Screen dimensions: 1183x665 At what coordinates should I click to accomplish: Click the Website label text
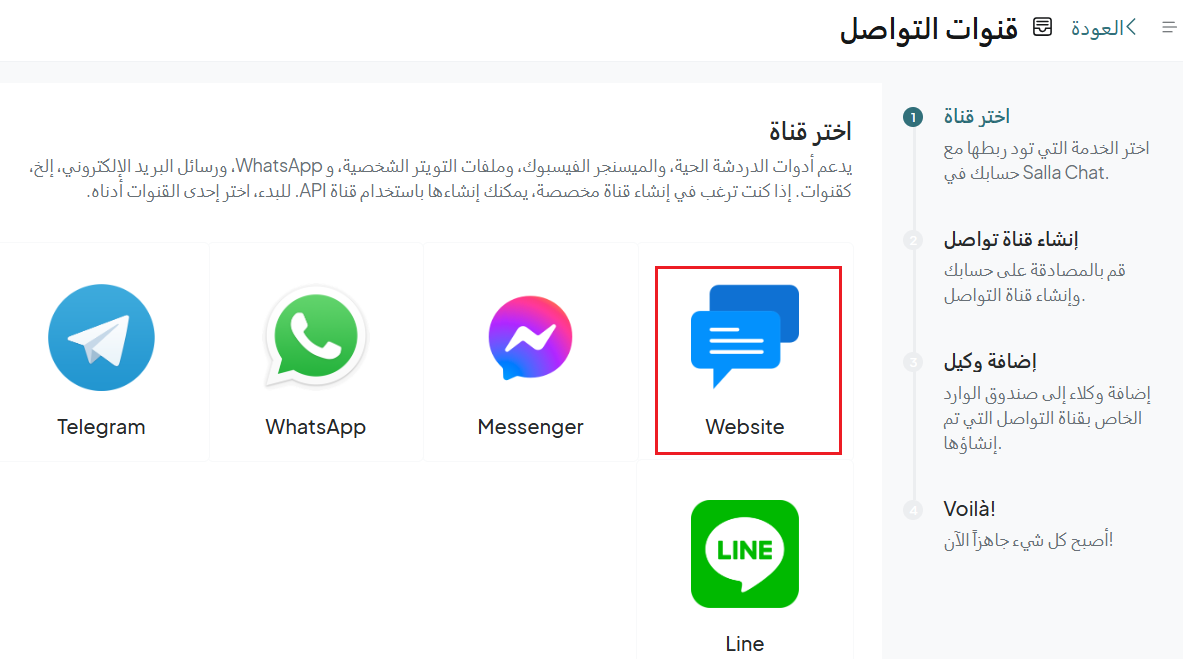point(745,426)
